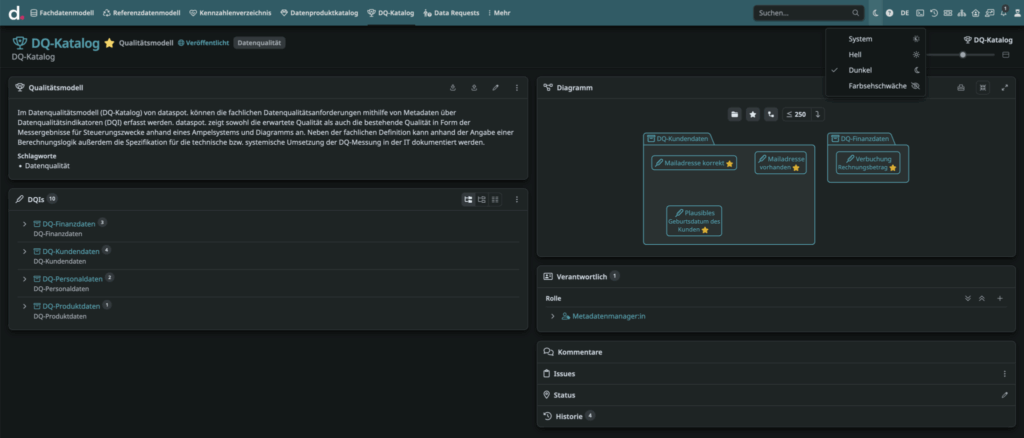Select System theme option
This screenshot has width=1024, height=438.
click(876, 39)
